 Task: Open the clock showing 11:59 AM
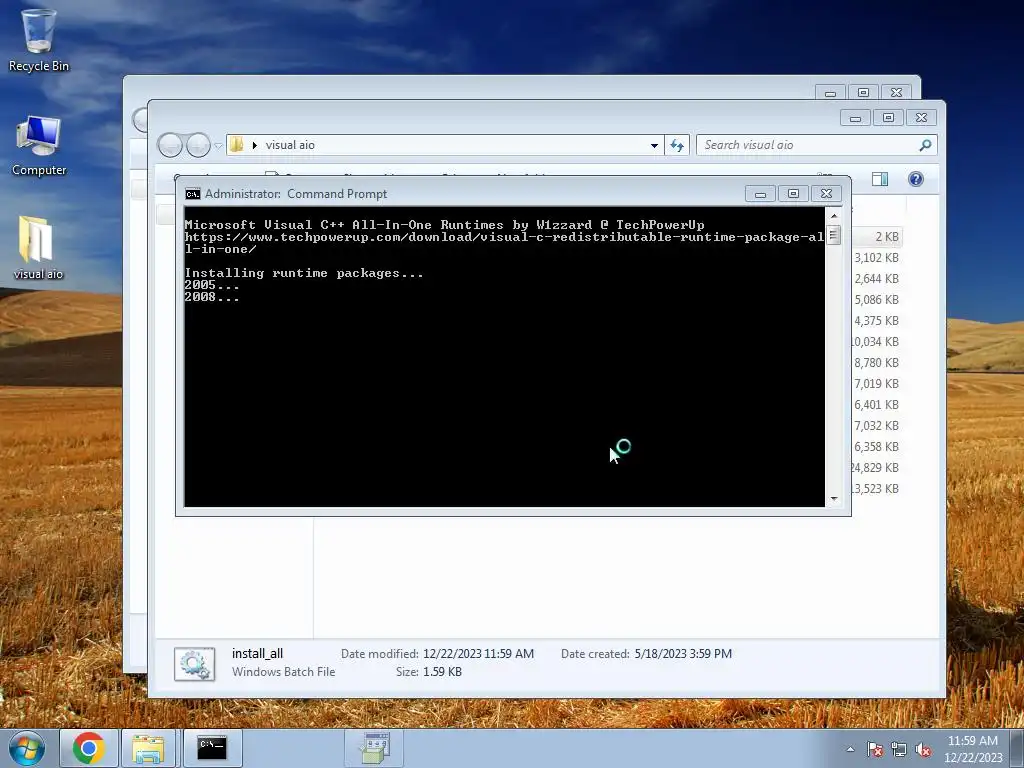972,749
